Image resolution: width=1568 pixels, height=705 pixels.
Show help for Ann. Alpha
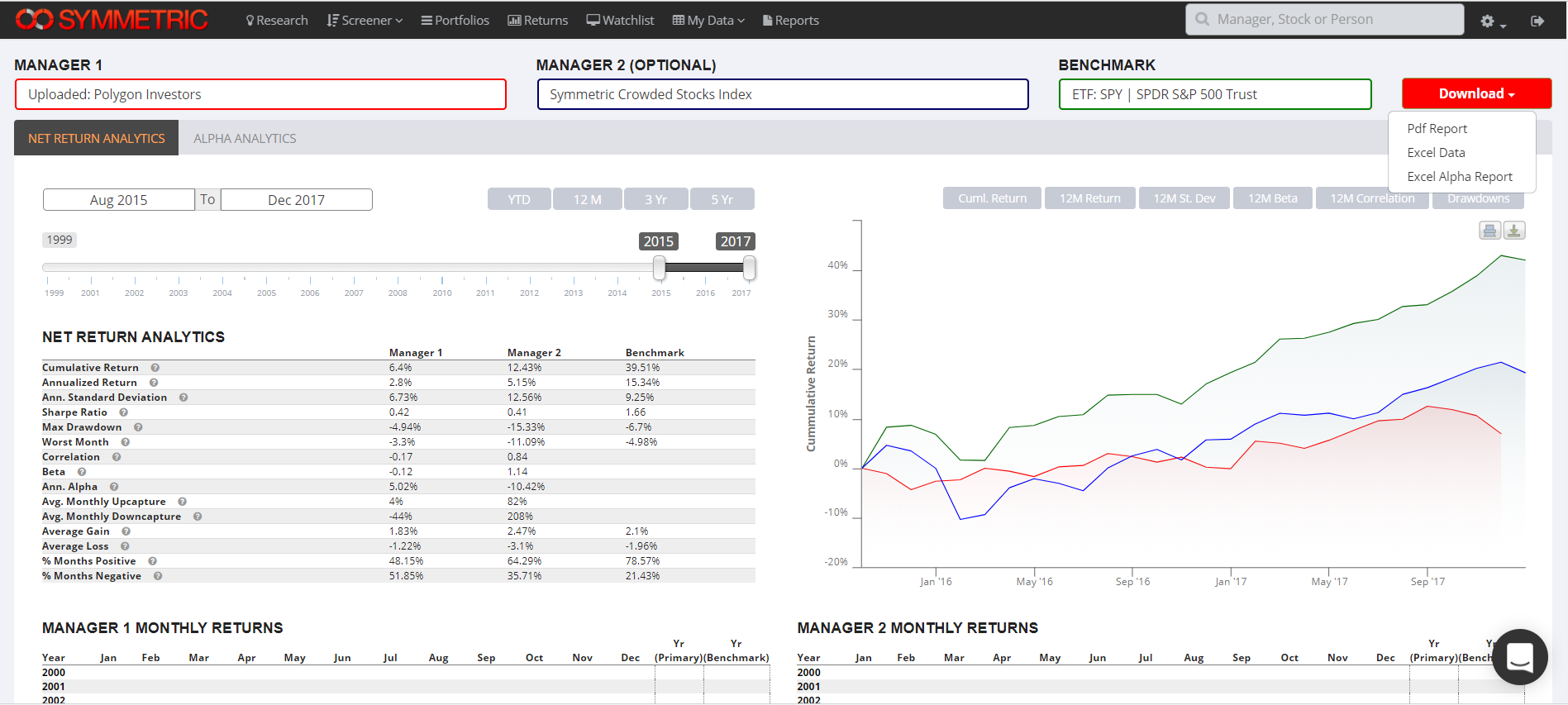[114, 487]
